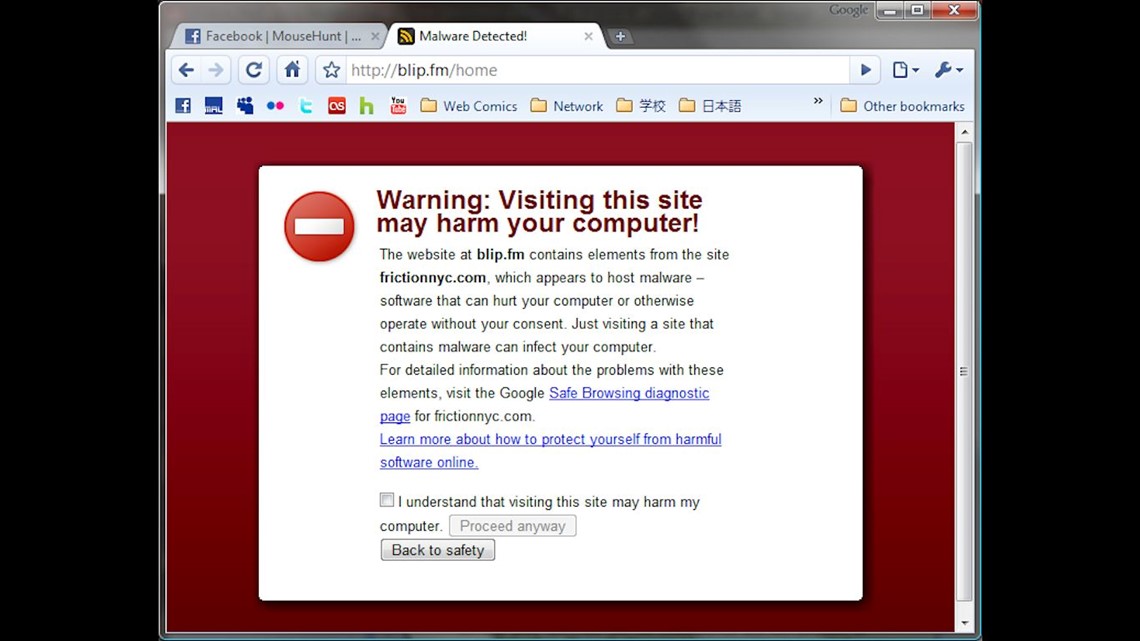Click the Back to safety button
Image resolution: width=1140 pixels, height=641 pixels.
click(438, 550)
